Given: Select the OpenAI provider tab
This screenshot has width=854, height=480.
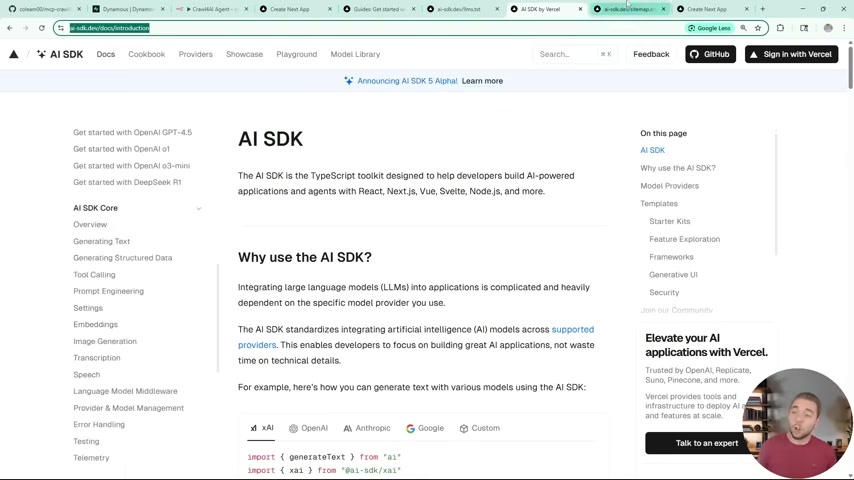Looking at the screenshot, I should (x=308, y=428).
